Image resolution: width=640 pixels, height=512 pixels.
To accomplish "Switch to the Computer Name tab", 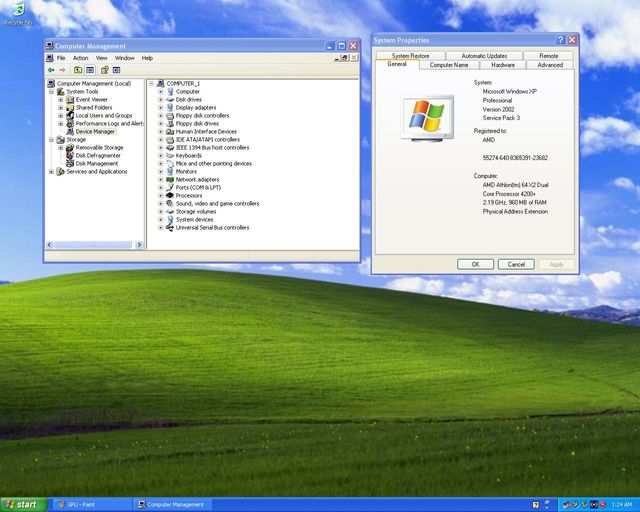I will click(449, 65).
